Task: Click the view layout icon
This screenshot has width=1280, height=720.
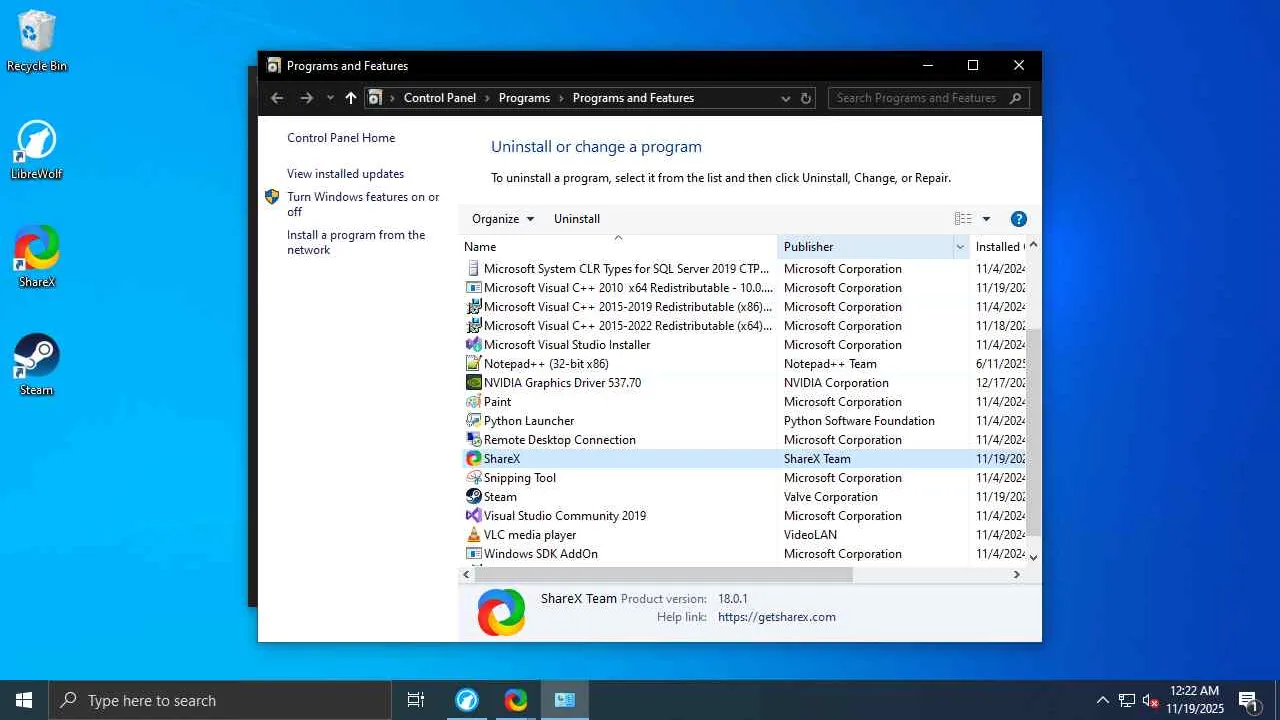Action: (x=963, y=219)
